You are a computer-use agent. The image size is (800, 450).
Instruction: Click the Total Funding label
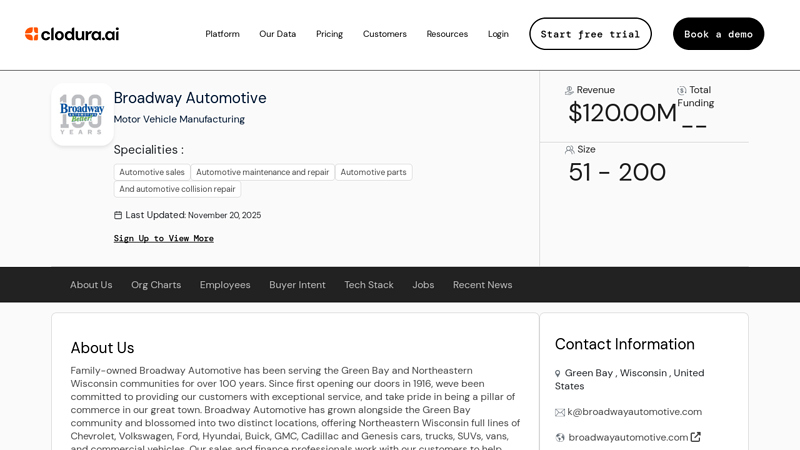tap(696, 96)
